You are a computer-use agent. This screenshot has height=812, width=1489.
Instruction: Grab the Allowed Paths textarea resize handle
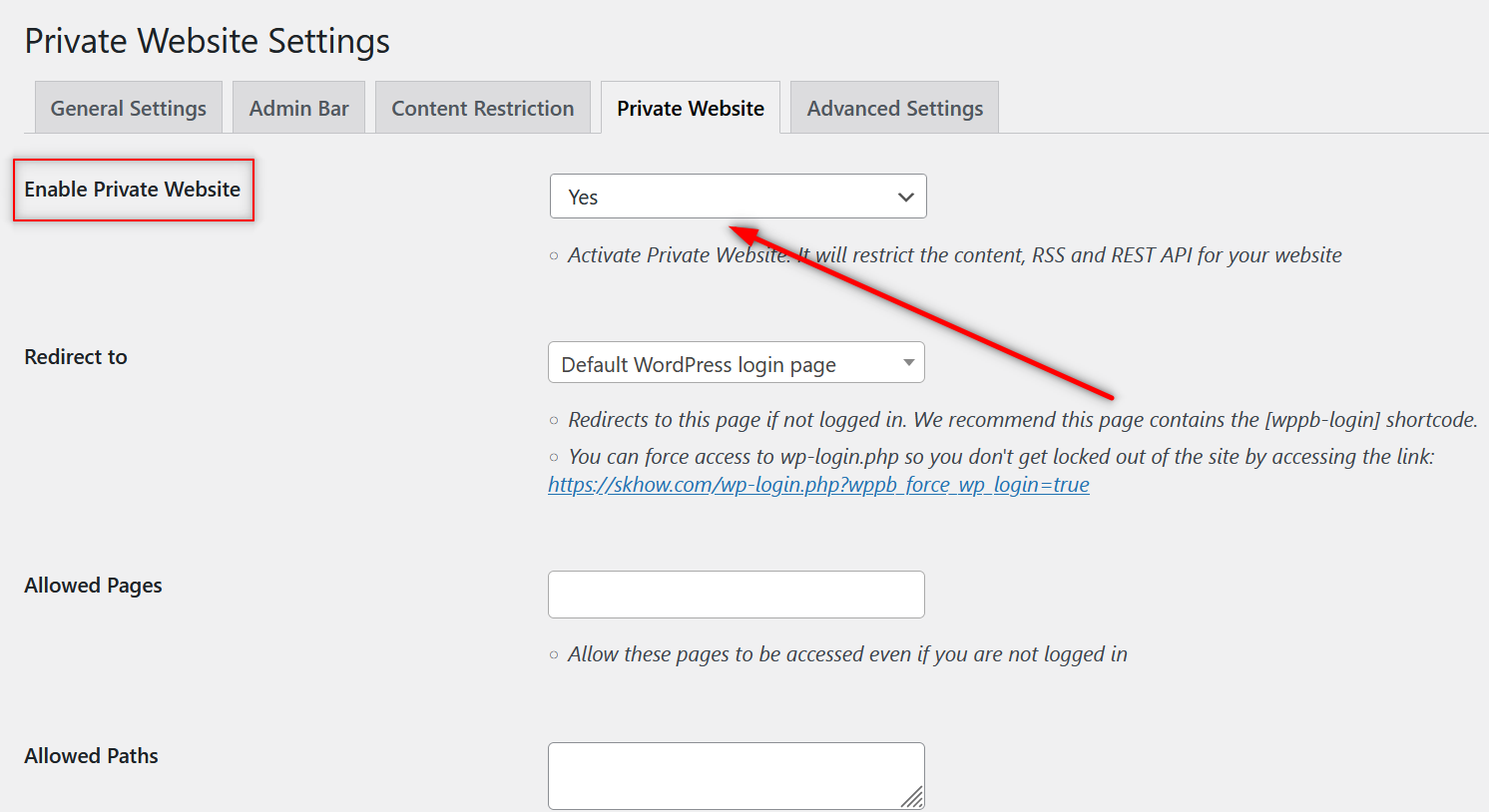(912, 796)
